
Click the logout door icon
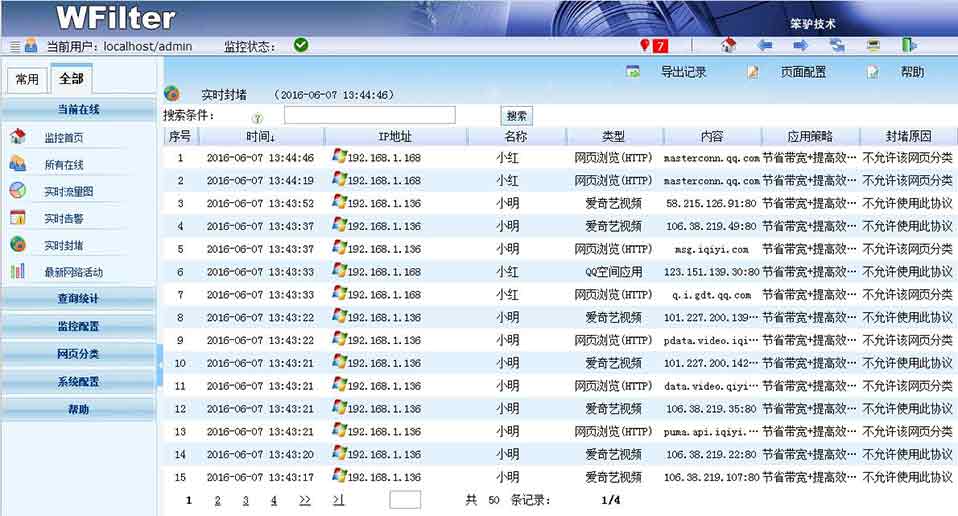(x=909, y=45)
